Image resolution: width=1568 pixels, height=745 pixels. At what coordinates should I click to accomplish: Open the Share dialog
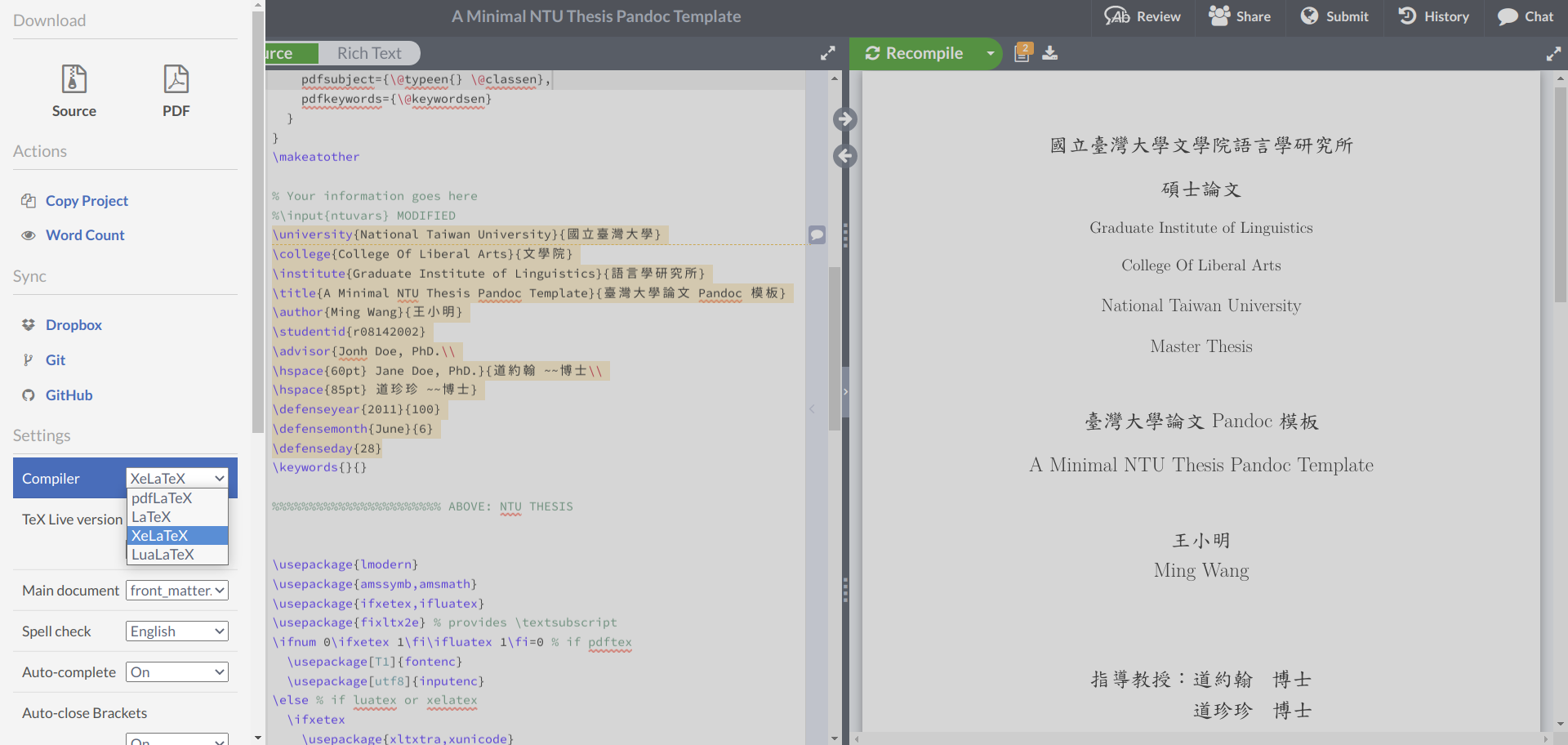pyautogui.click(x=1240, y=16)
